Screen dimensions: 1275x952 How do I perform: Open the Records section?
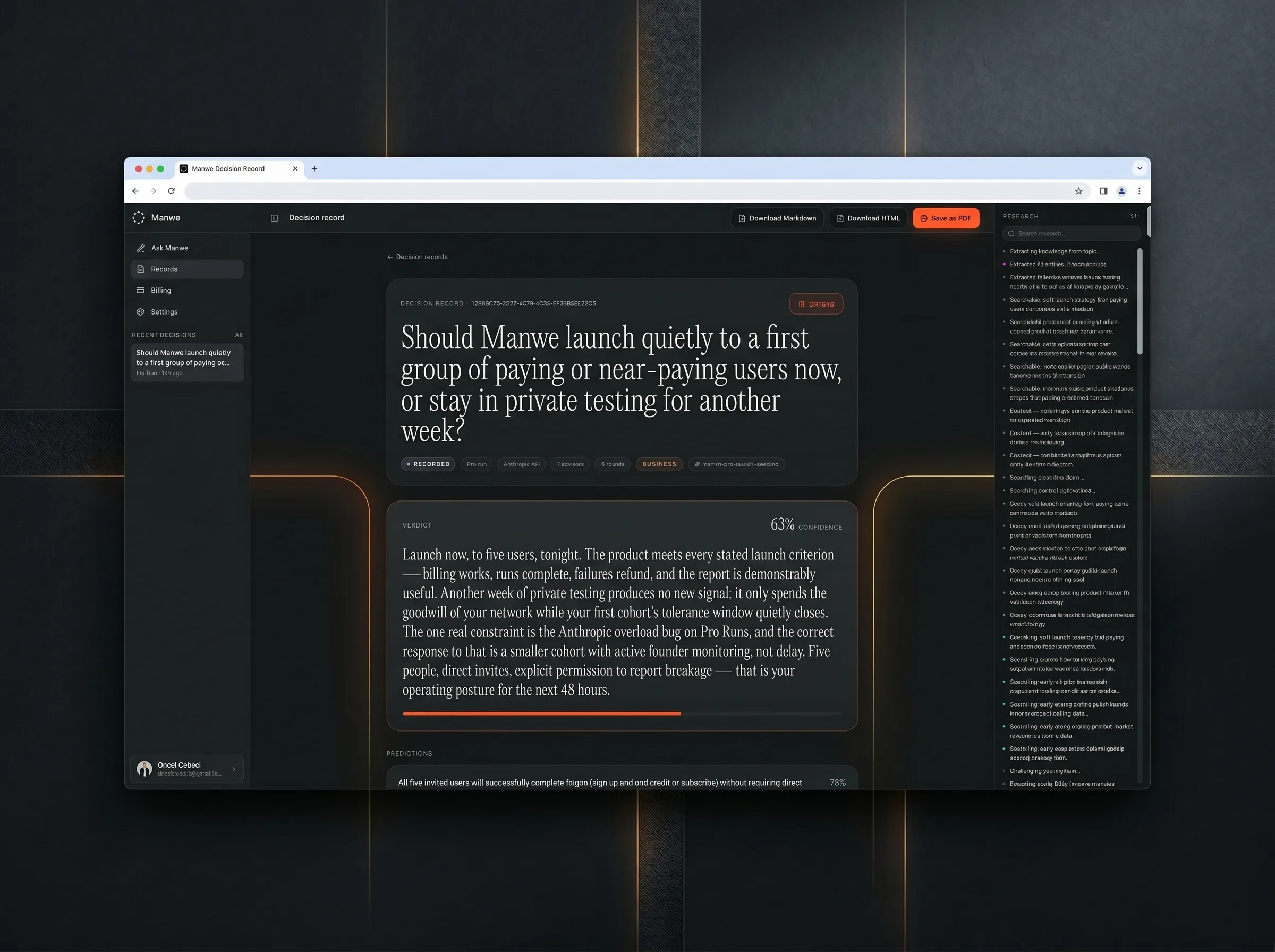tap(186, 269)
